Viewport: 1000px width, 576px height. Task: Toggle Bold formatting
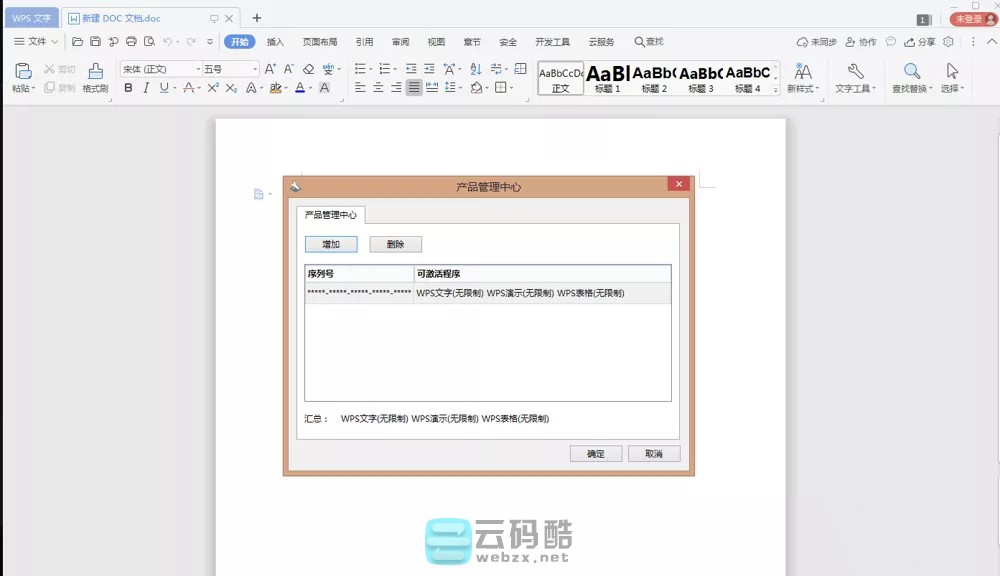[128, 88]
